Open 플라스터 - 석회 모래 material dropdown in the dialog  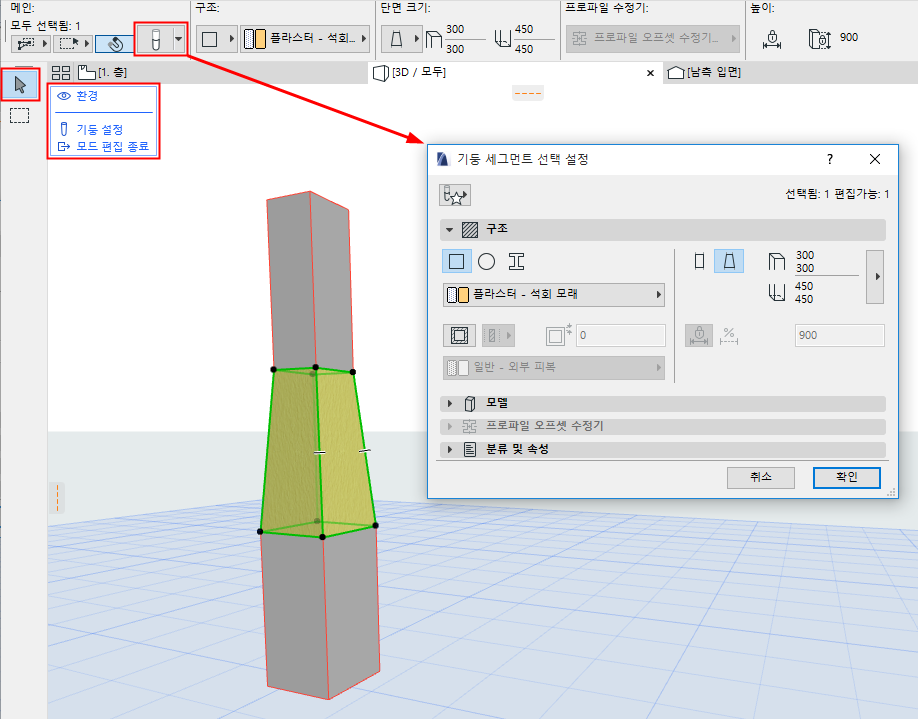554,294
